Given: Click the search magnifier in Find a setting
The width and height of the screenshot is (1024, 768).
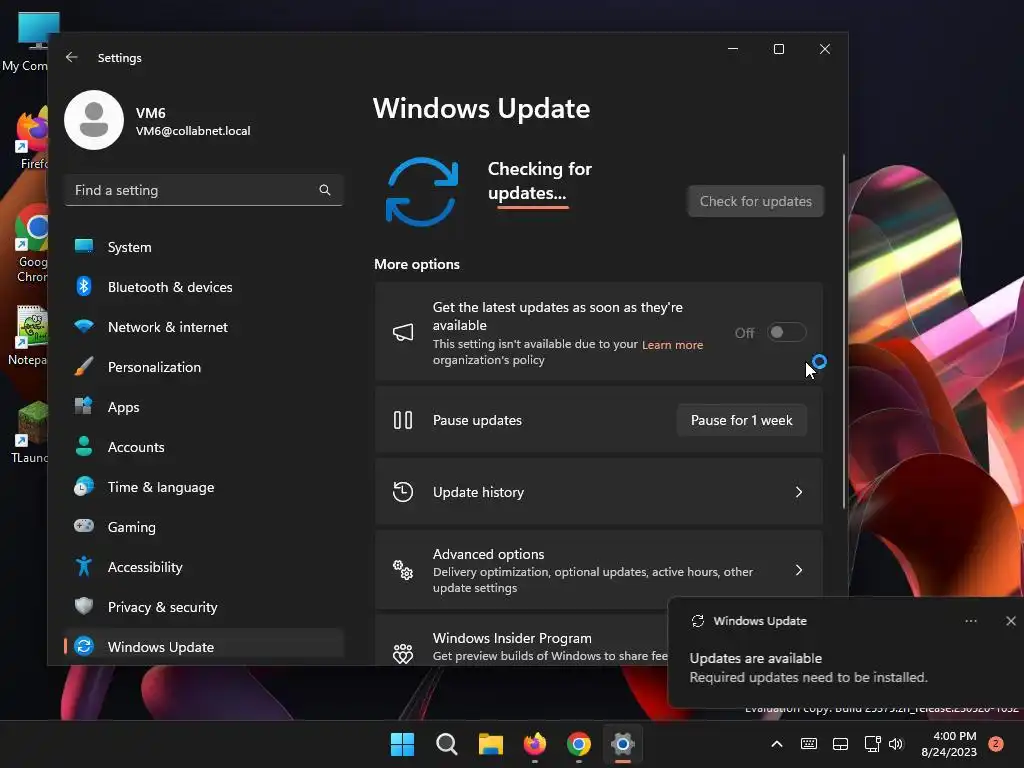Looking at the screenshot, I should (325, 190).
